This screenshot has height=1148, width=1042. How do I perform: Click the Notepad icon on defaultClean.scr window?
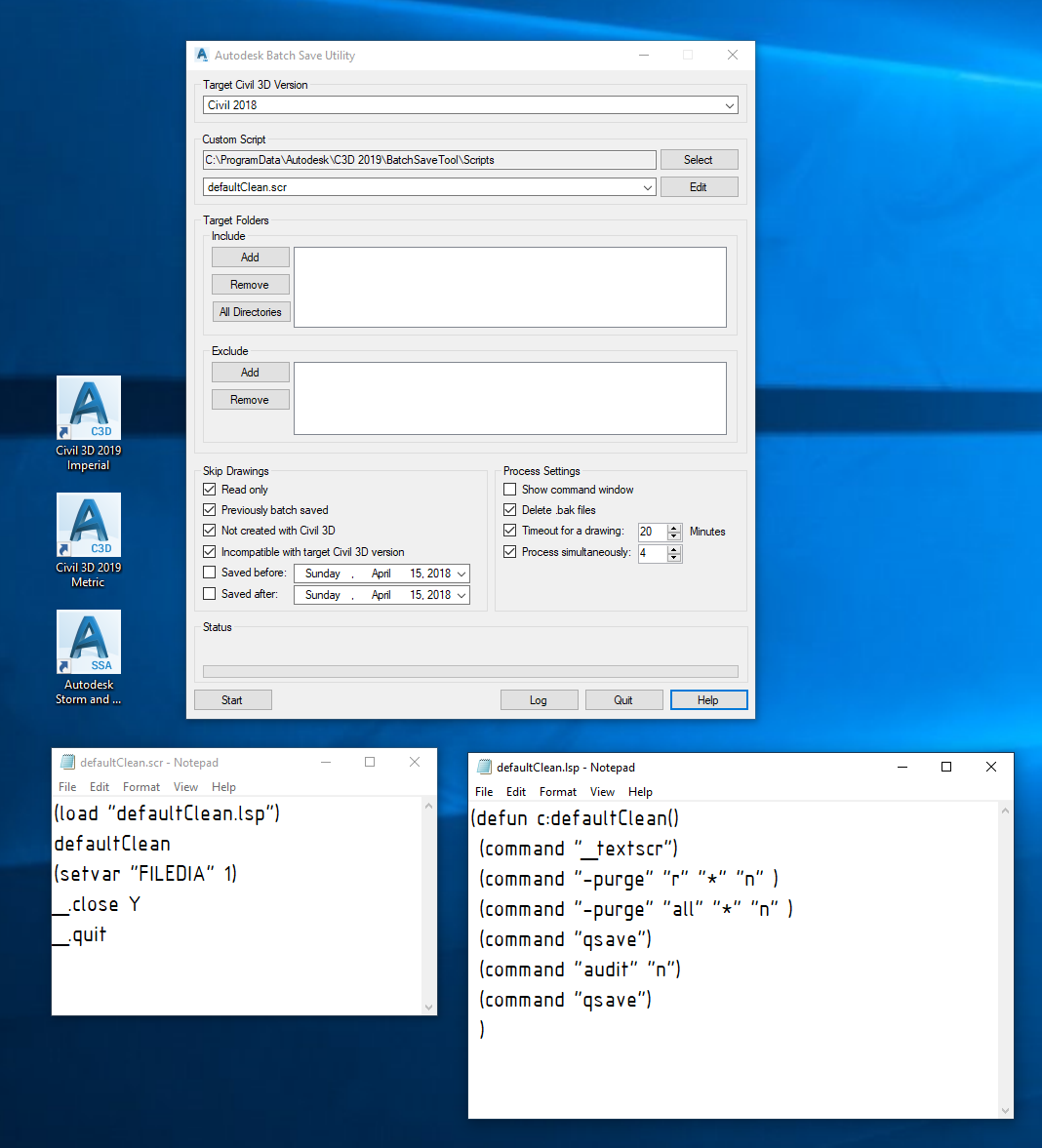[67, 762]
